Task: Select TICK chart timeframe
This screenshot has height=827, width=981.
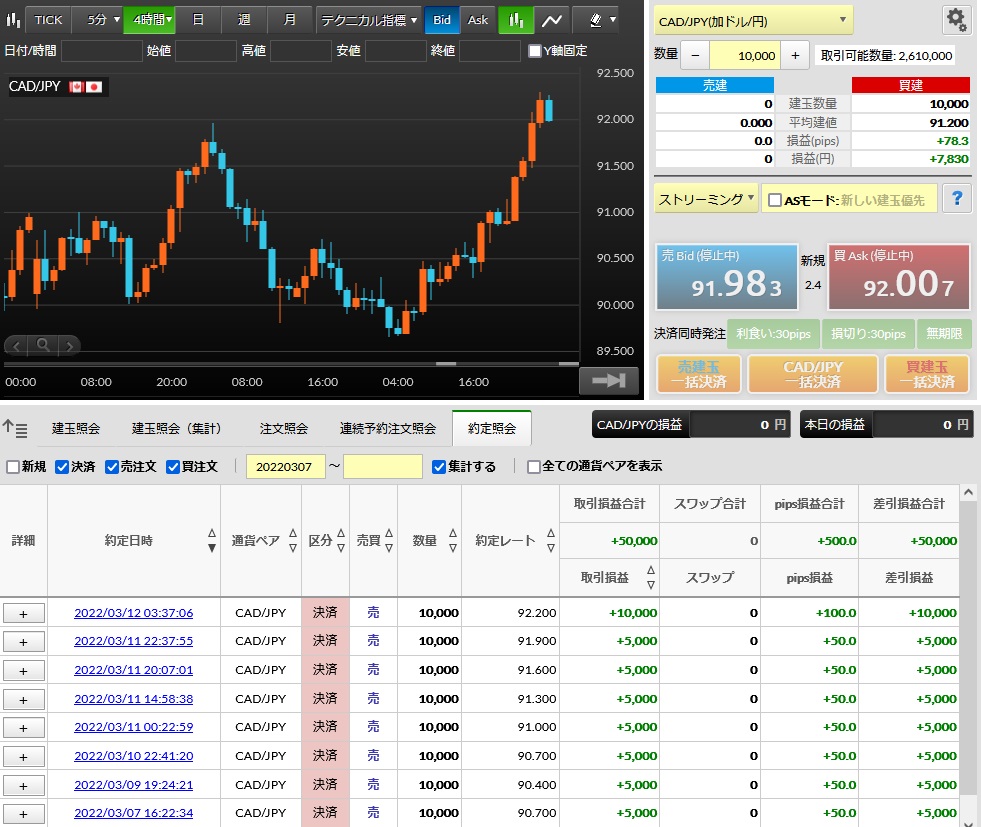Action: (48, 20)
